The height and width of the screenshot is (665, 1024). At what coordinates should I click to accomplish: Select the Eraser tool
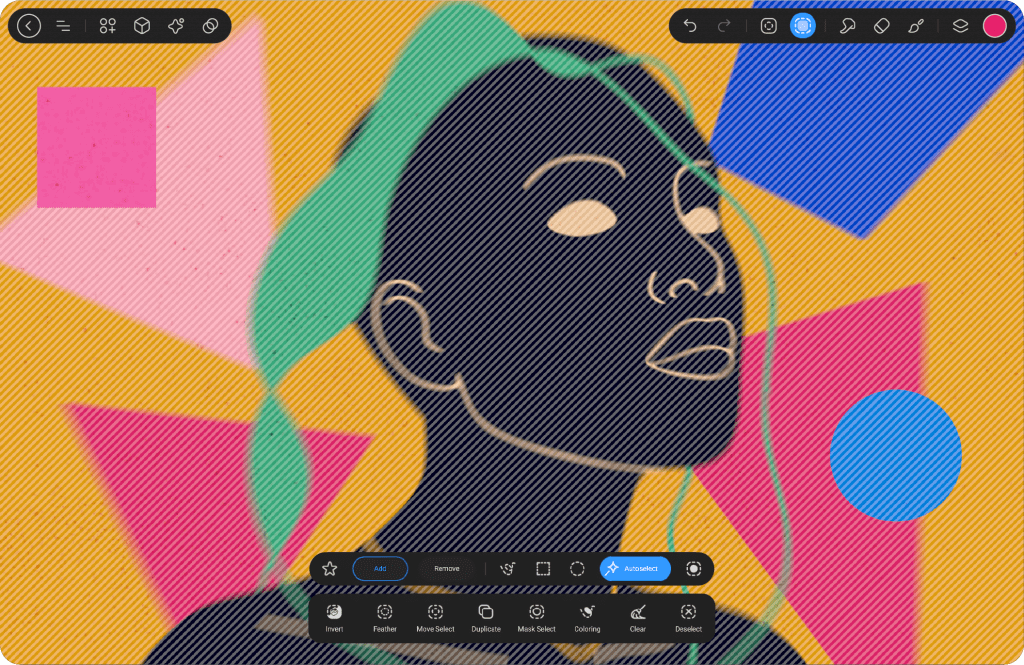[881, 26]
